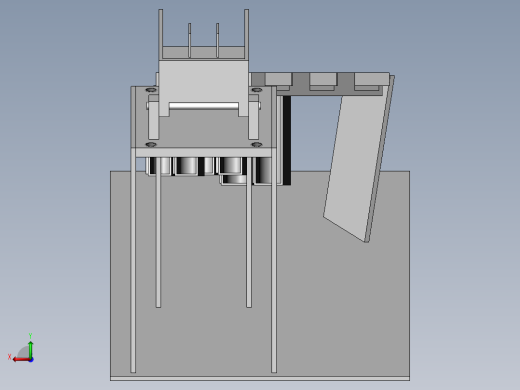
Task: Select the right thin pin atop the bracket
Action: click(217, 40)
